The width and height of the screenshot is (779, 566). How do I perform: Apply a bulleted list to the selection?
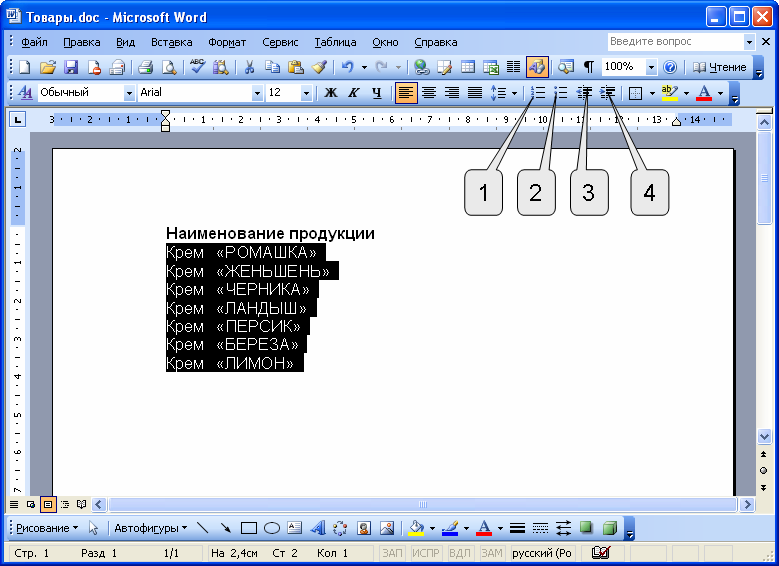pyautogui.click(x=560, y=93)
